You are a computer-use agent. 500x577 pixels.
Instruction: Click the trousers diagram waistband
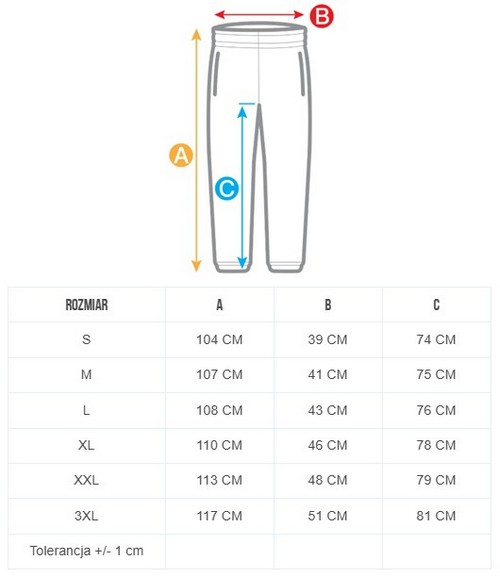coord(259,34)
